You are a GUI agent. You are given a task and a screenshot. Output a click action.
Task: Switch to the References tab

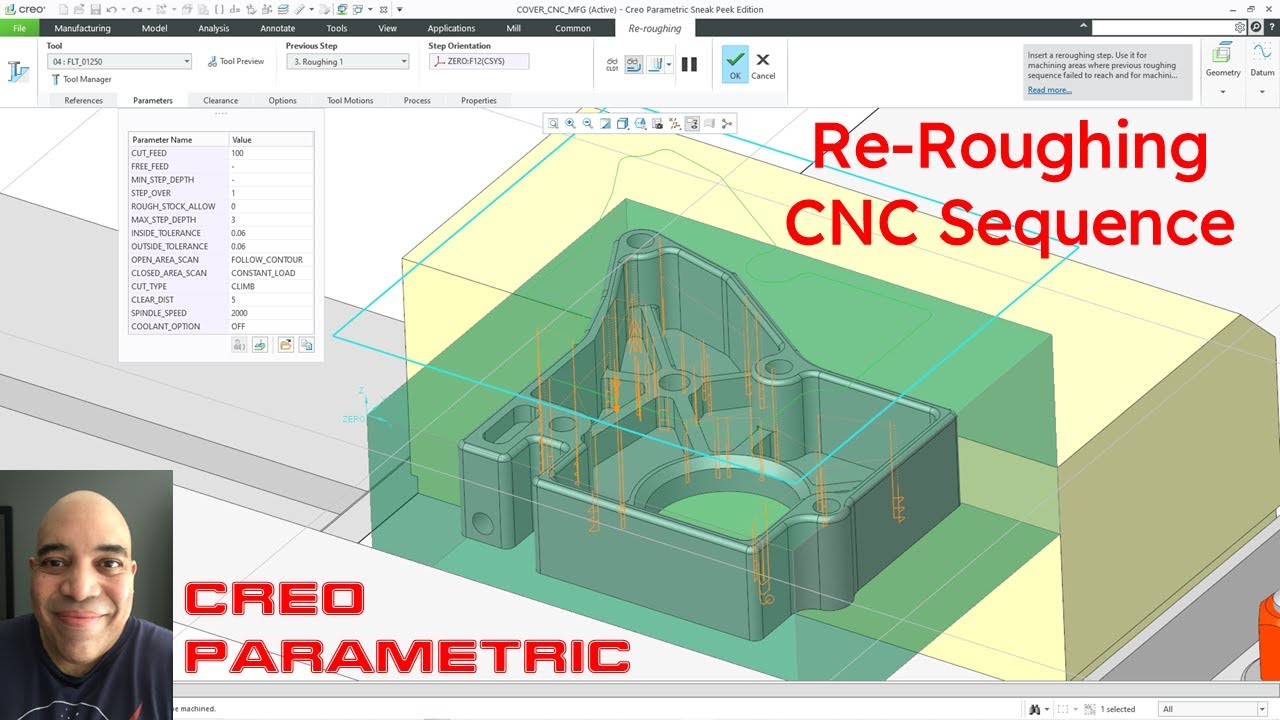[83, 100]
